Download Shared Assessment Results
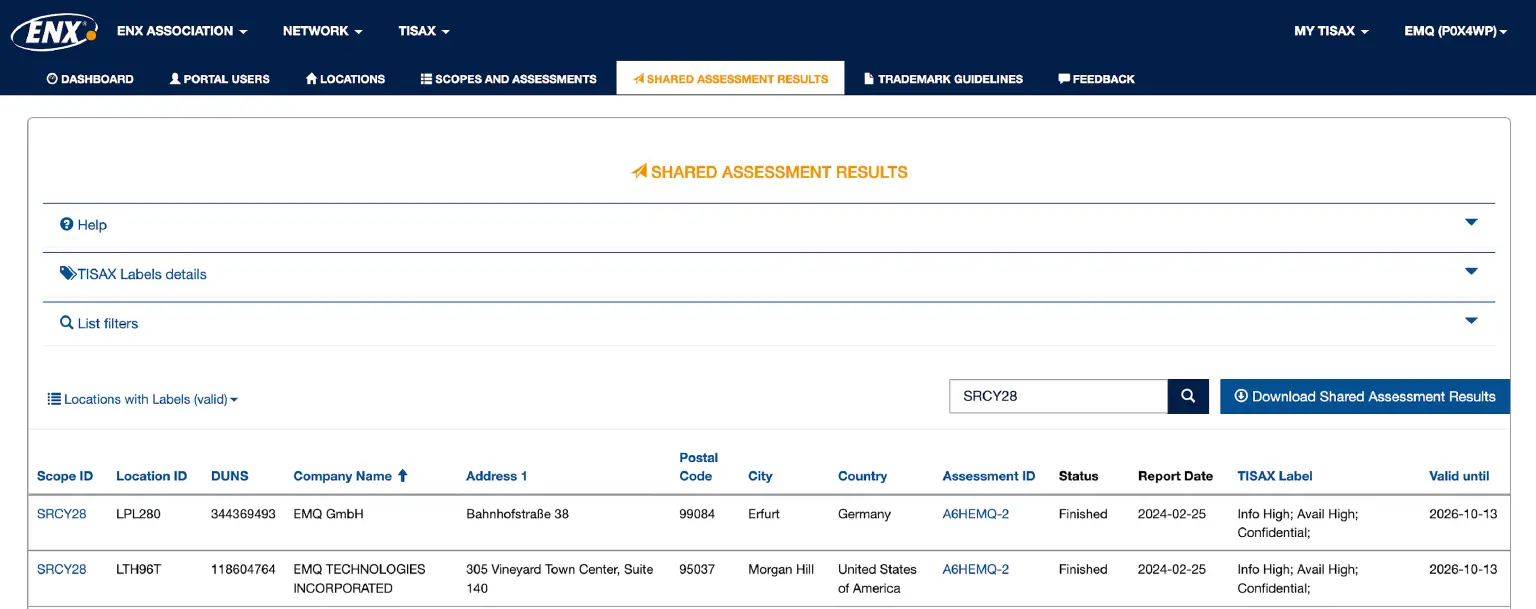Image resolution: width=1536 pixels, height=609 pixels. pyautogui.click(x=1364, y=396)
